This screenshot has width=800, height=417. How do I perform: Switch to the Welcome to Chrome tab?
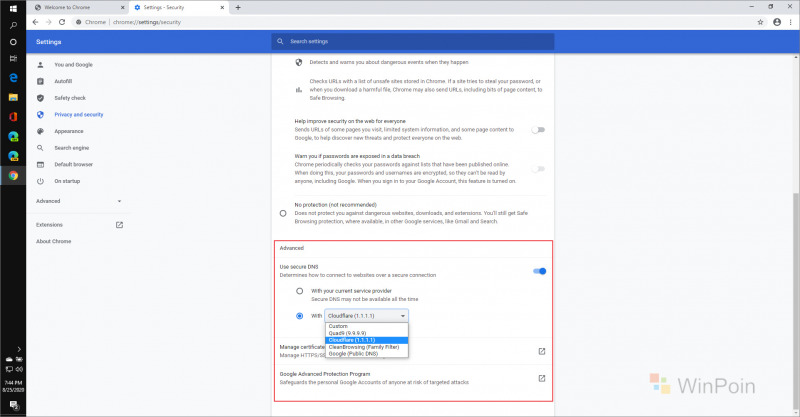click(x=78, y=8)
